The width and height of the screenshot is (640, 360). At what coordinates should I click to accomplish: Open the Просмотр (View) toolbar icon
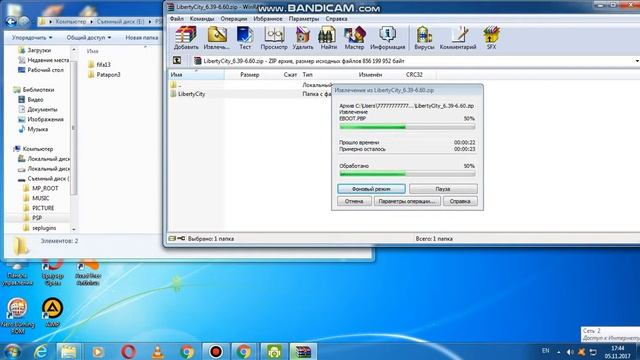[x=274, y=38]
